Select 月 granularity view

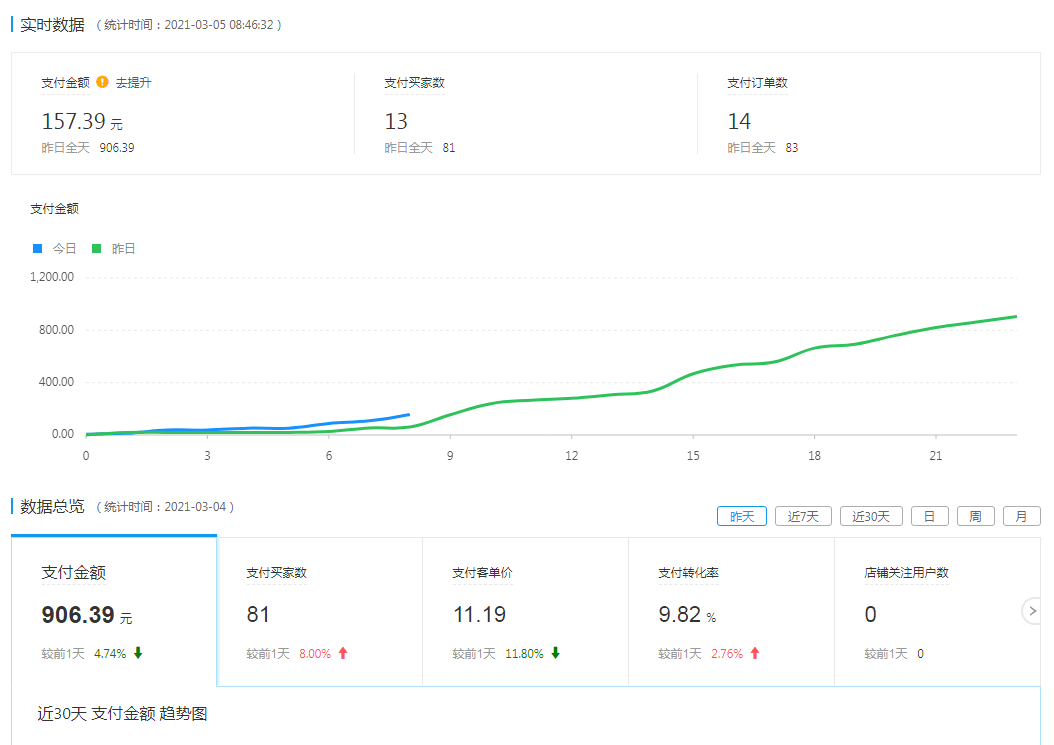point(1021,515)
